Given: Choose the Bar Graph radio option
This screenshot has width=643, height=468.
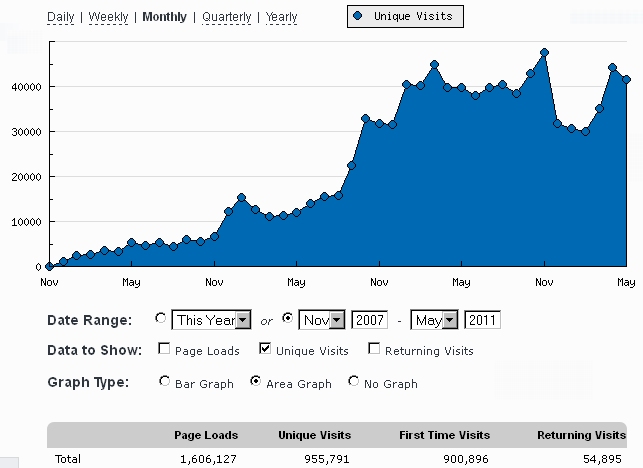Looking at the screenshot, I should [164, 382].
